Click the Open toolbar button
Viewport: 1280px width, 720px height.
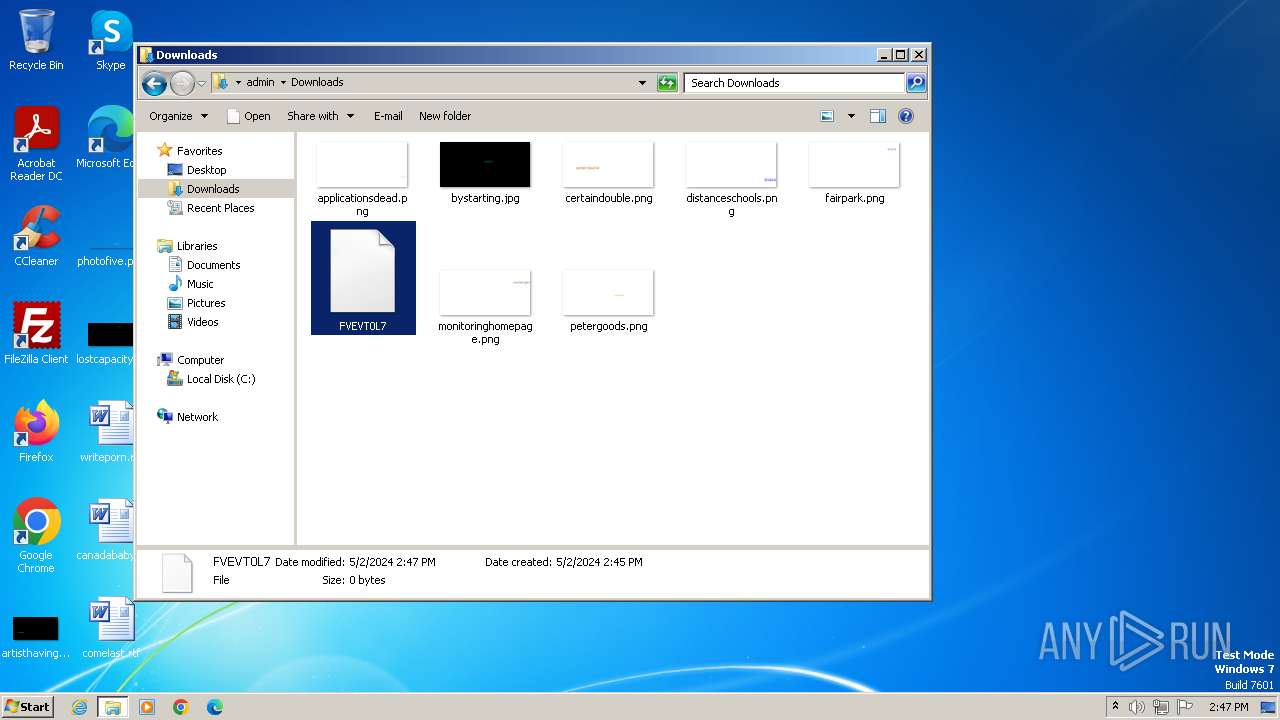249,116
